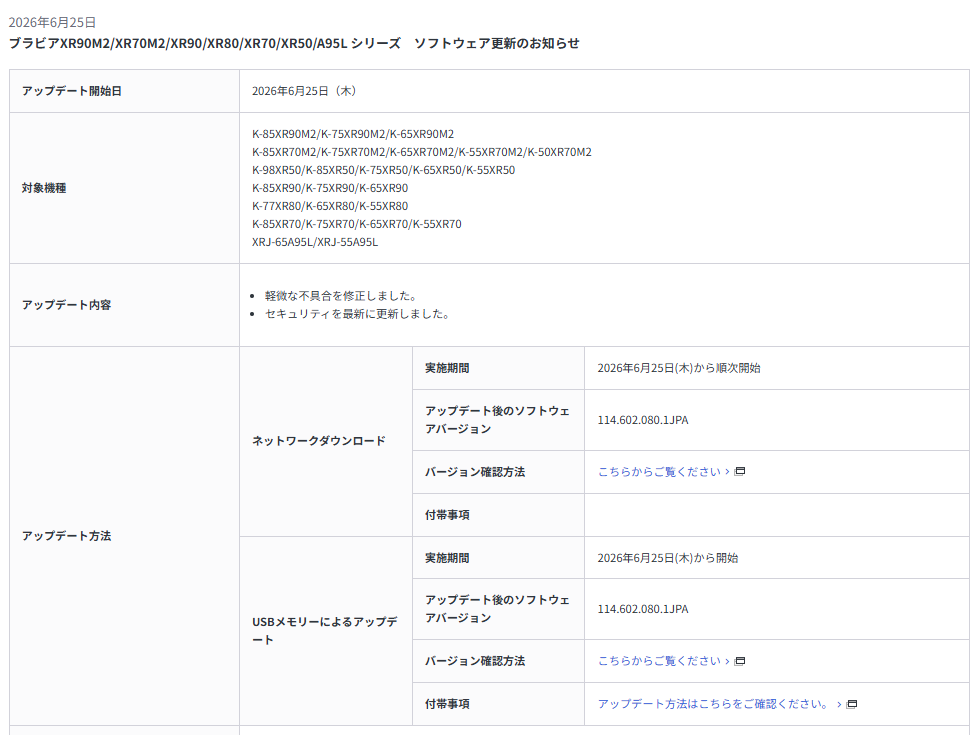
Task: Click the USBメモリーによるアップデート cell
Action: point(326,631)
